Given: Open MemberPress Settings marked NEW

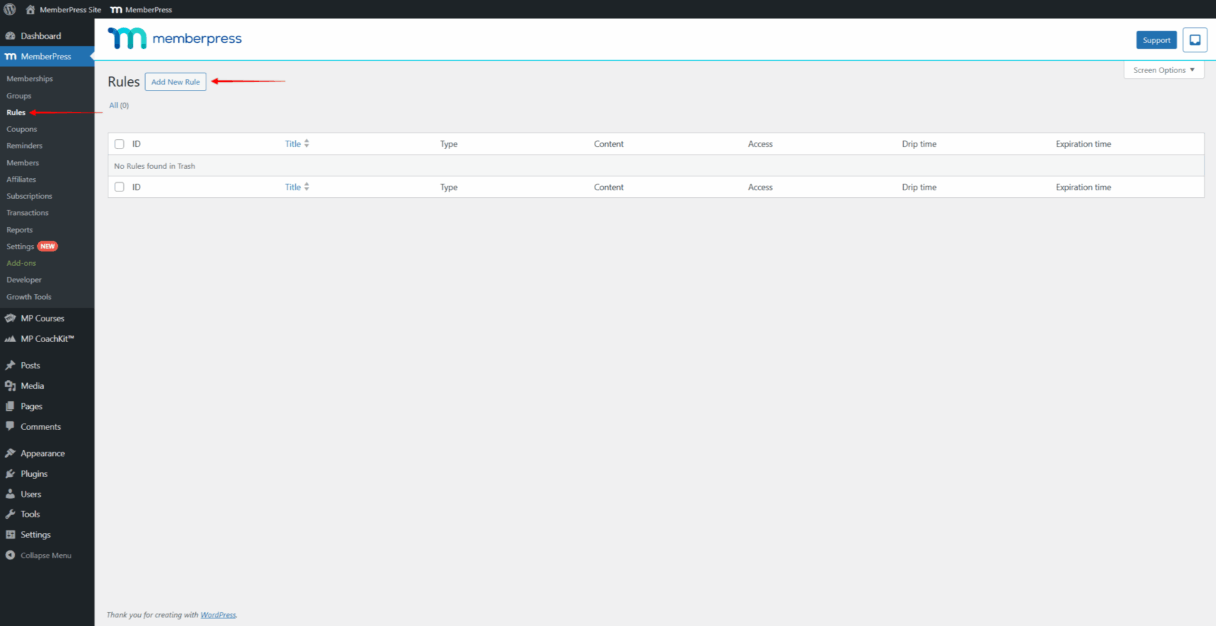Looking at the screenshot, I should click(32, 246).
